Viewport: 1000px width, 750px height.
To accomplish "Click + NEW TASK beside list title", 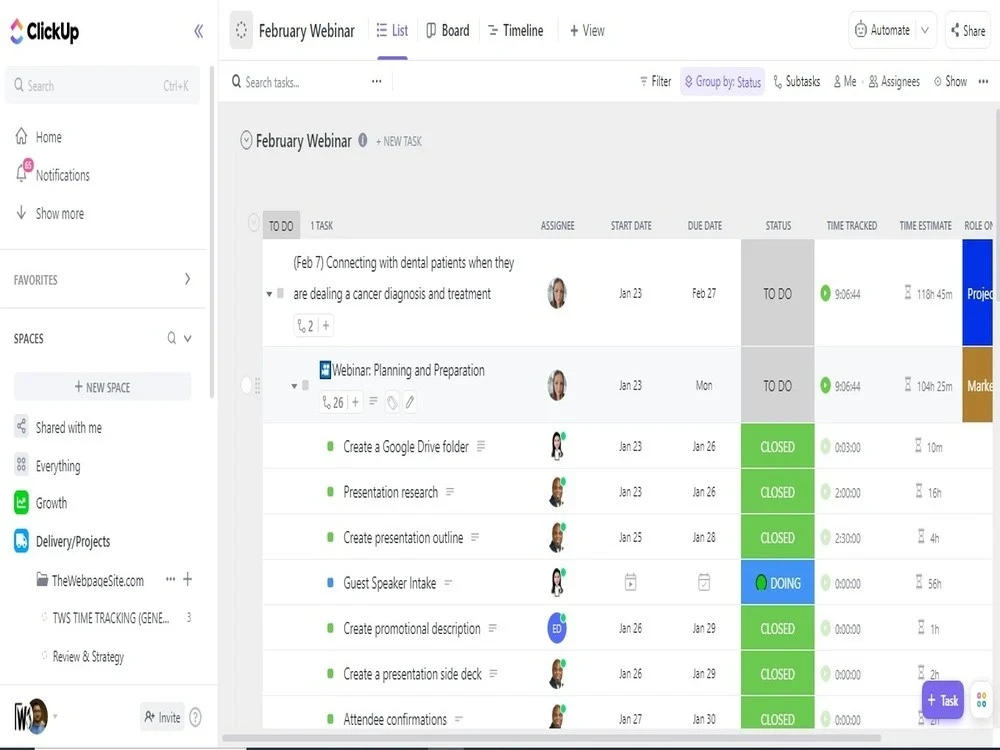I will pos(399,141).
